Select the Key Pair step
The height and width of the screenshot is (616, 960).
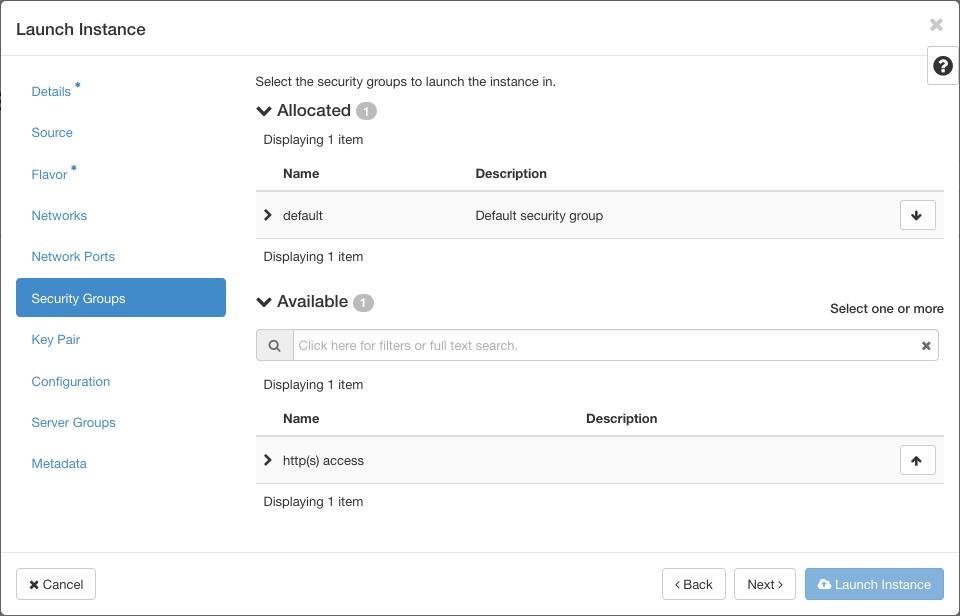coord(55,339)
